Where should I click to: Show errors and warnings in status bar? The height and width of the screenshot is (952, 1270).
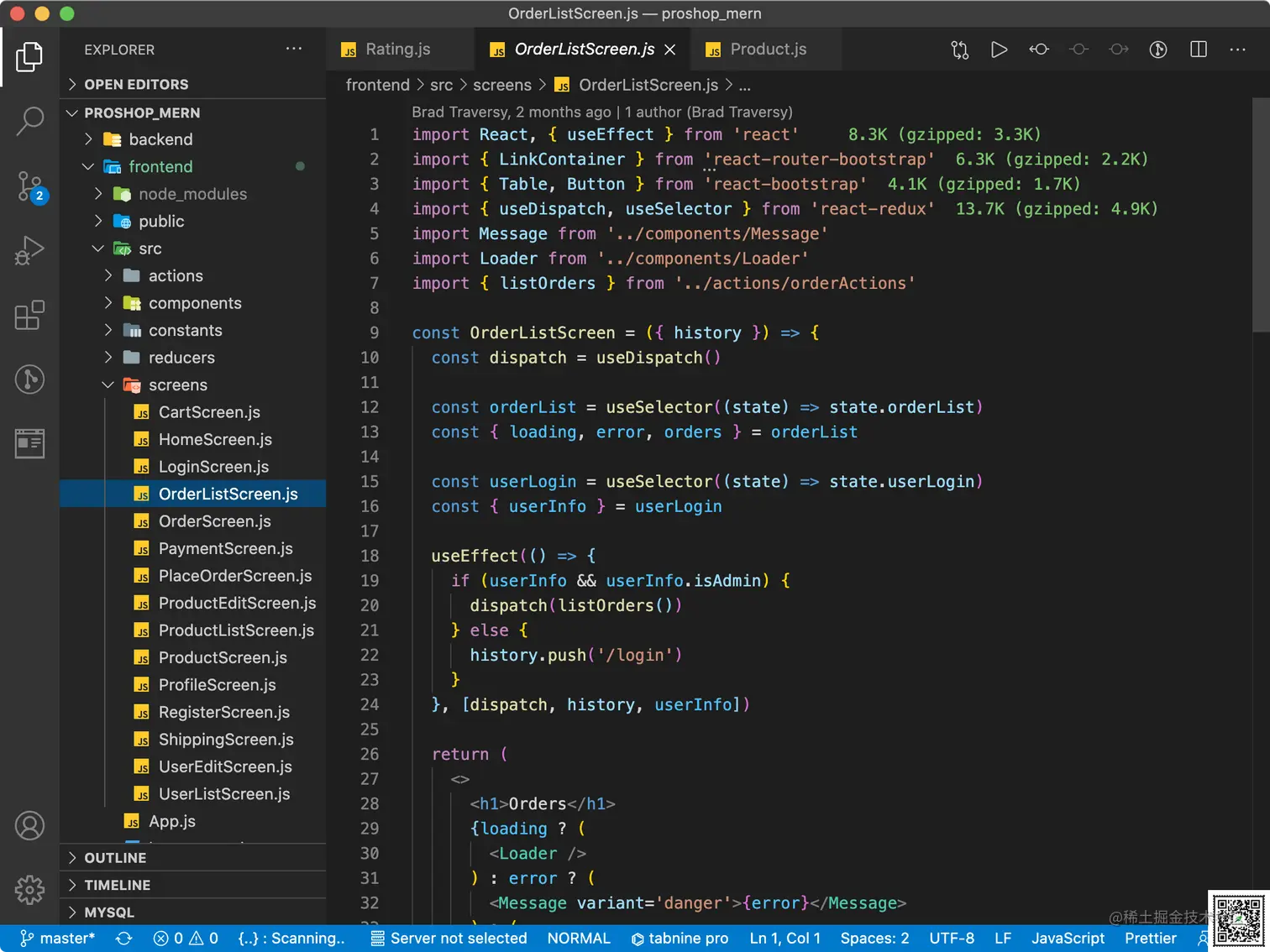click(186, 939)
